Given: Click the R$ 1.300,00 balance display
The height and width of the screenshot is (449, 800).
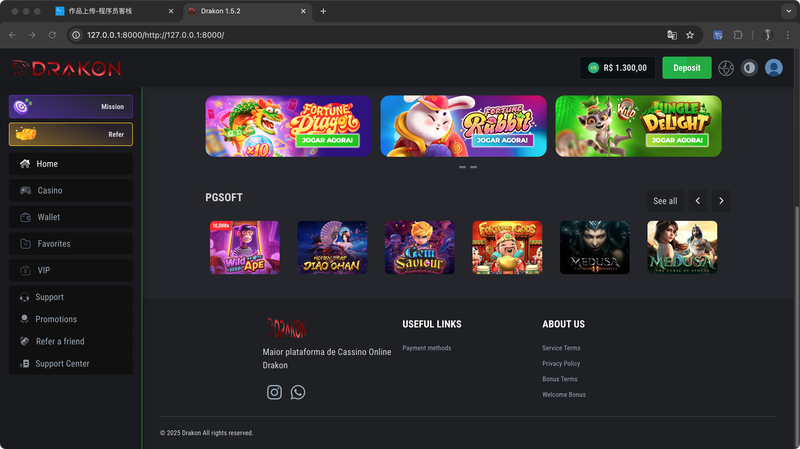Looking at the screenshot, I should tap(617, 68).
